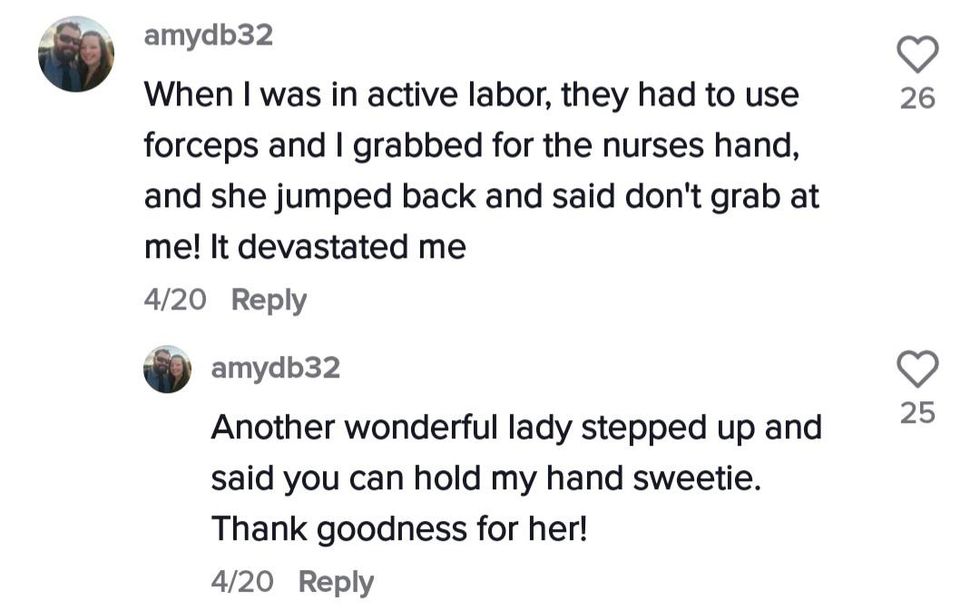Click the sentence 'It devastated me'

click(x=337, y=247)
